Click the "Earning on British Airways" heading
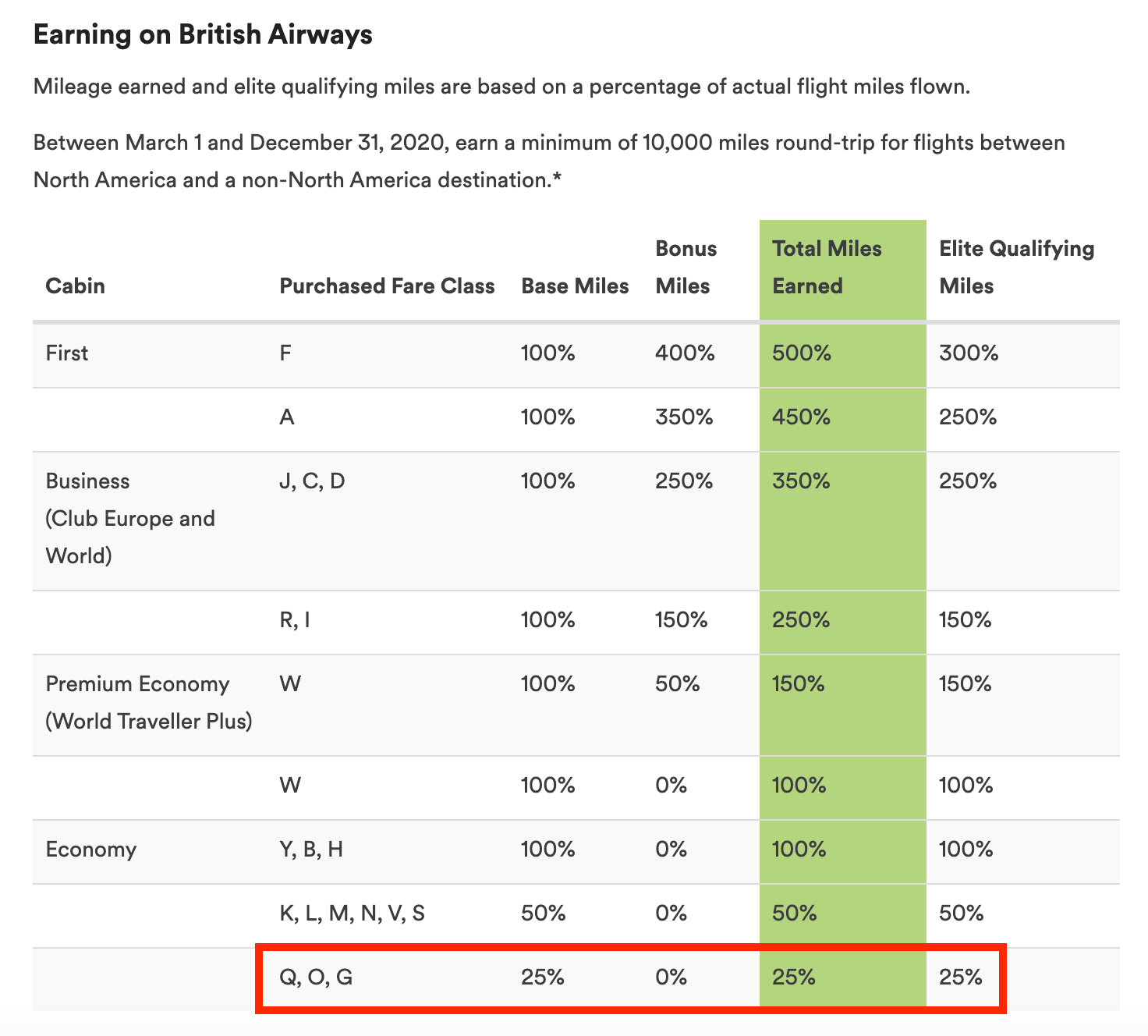 pyautogui.click(x=203, y=35)
